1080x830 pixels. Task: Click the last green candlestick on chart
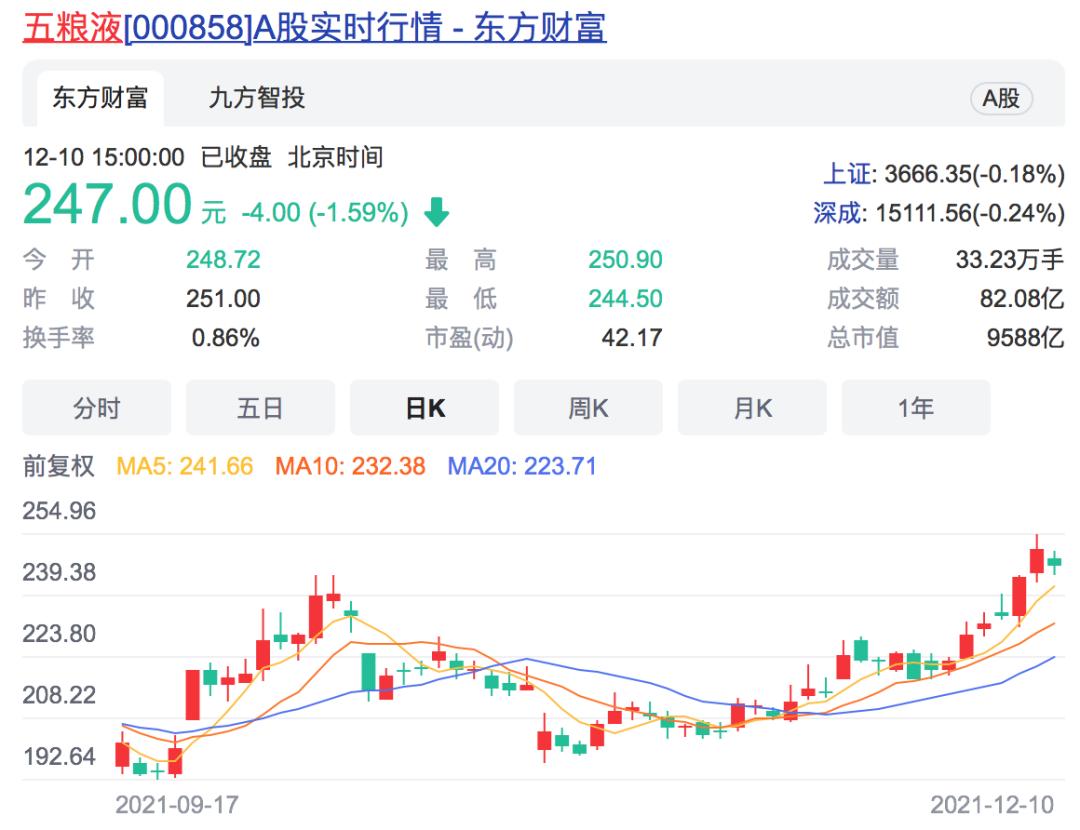[1055, 562]
